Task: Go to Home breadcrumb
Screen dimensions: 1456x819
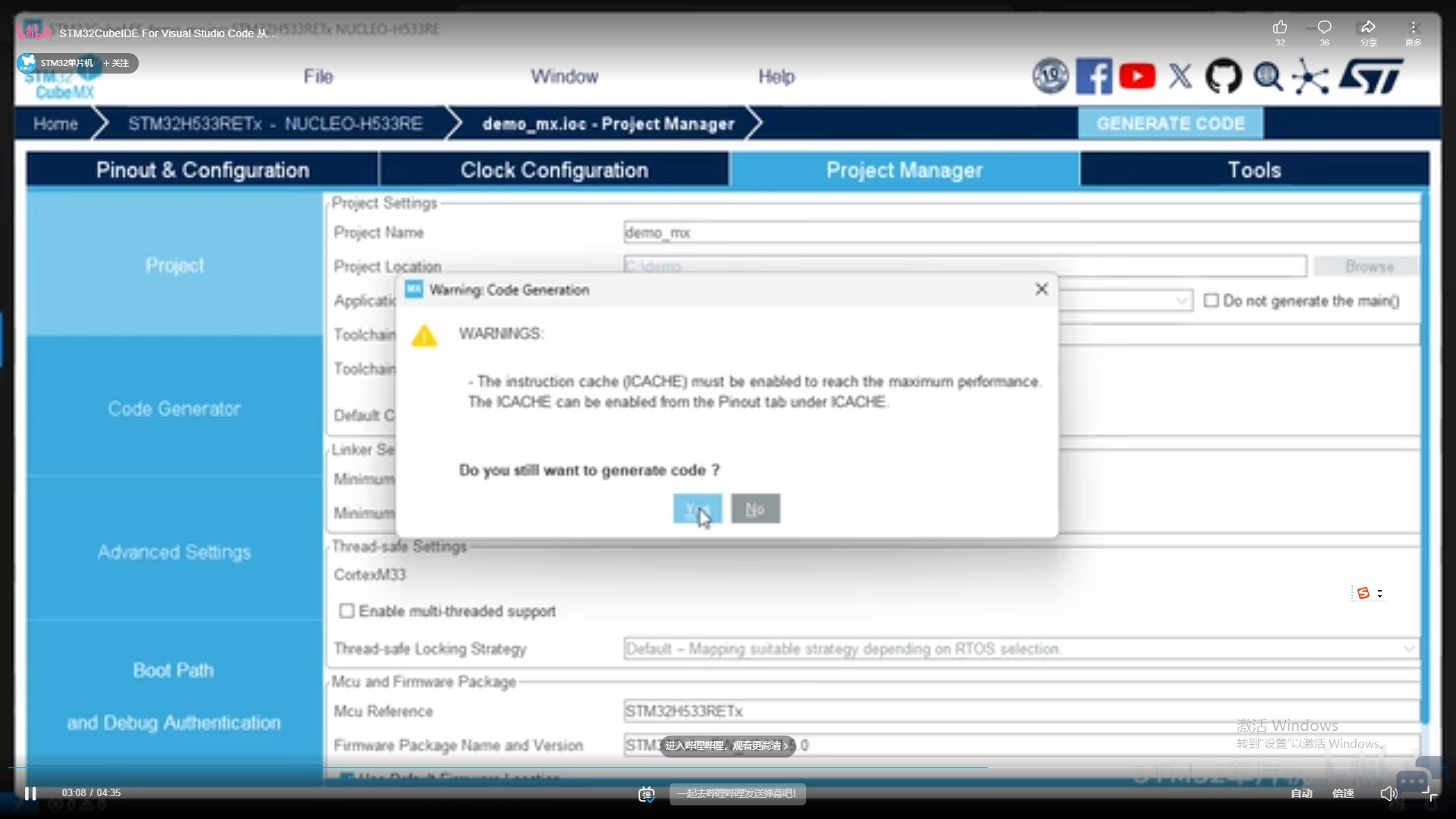Action: pyautogui.click(x=55, y=124)
